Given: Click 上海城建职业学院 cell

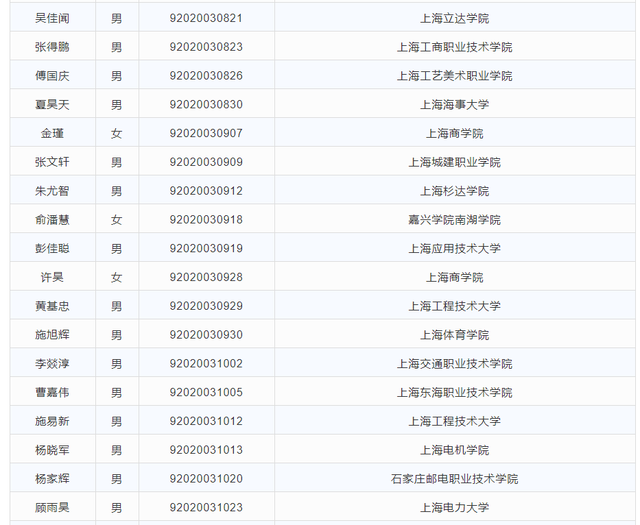Looking at the screenshot, I should pos(455,162).
